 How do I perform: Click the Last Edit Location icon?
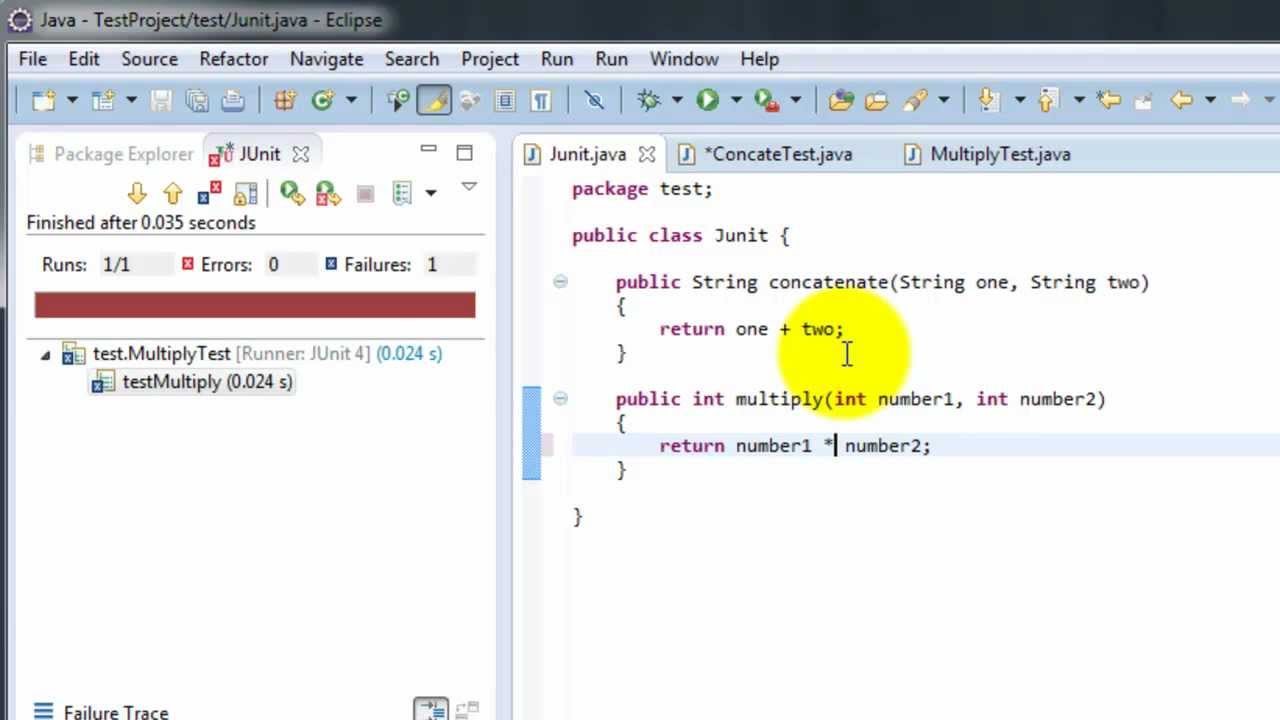click(x=1108, y=100)
